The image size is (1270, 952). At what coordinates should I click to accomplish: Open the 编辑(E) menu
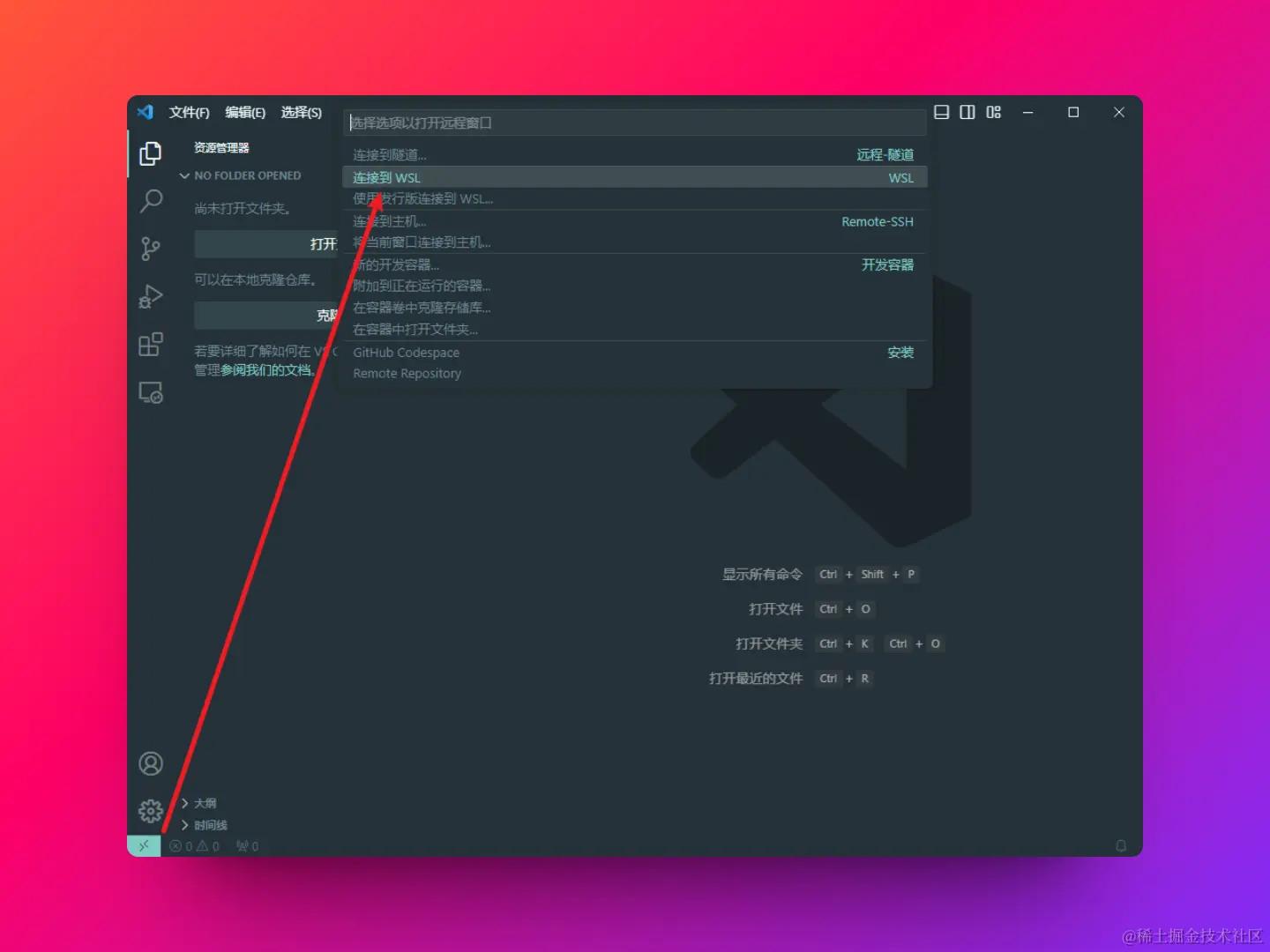245,112
